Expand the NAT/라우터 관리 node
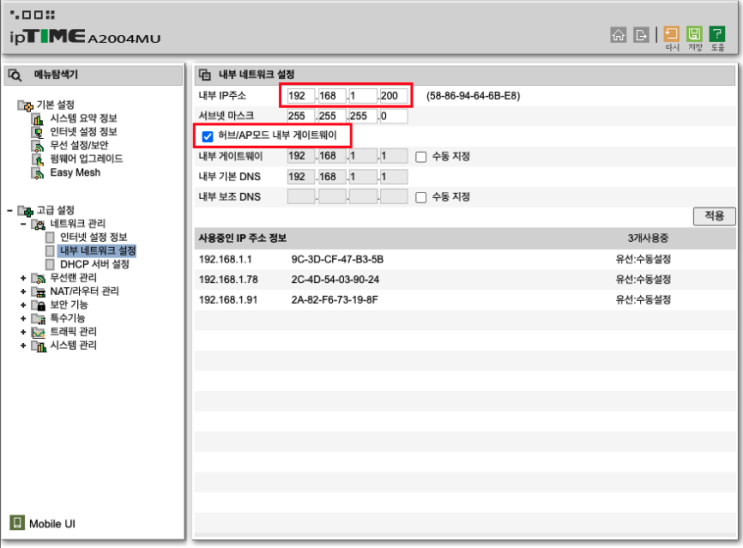Image resolution: width=743 pixels, height=548 pixels. click(23, 291)
